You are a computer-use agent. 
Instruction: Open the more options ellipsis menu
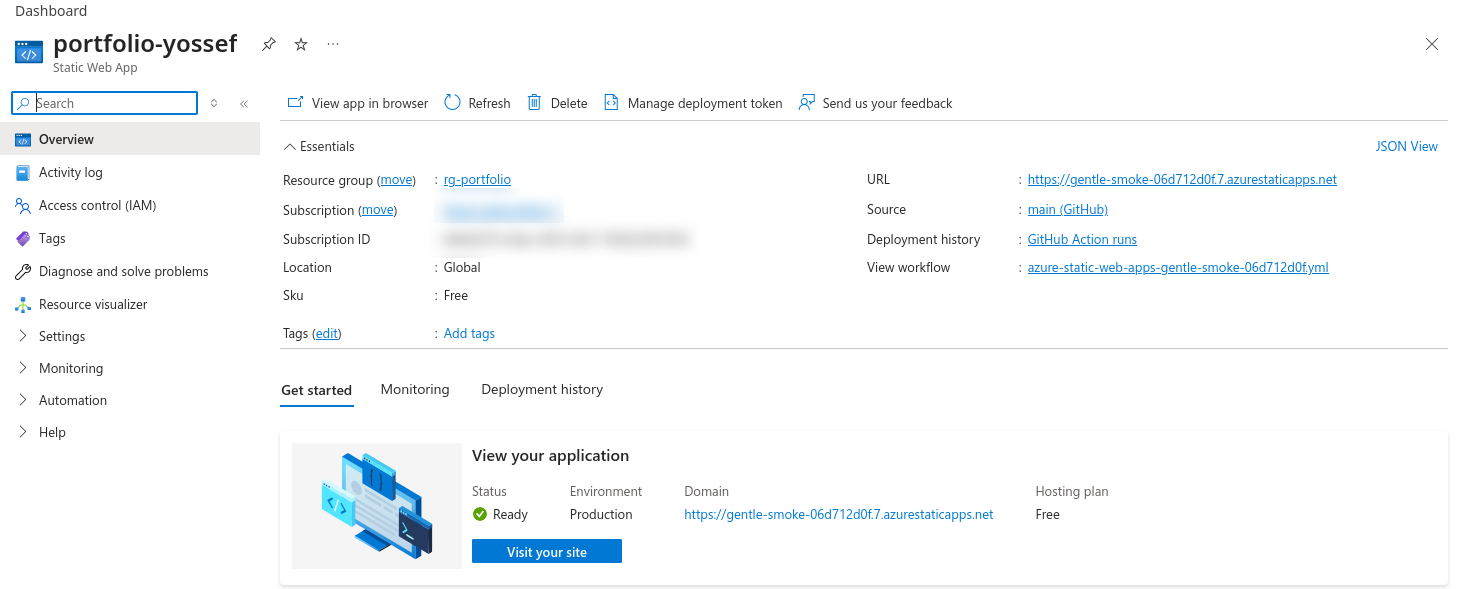point(333,45)
